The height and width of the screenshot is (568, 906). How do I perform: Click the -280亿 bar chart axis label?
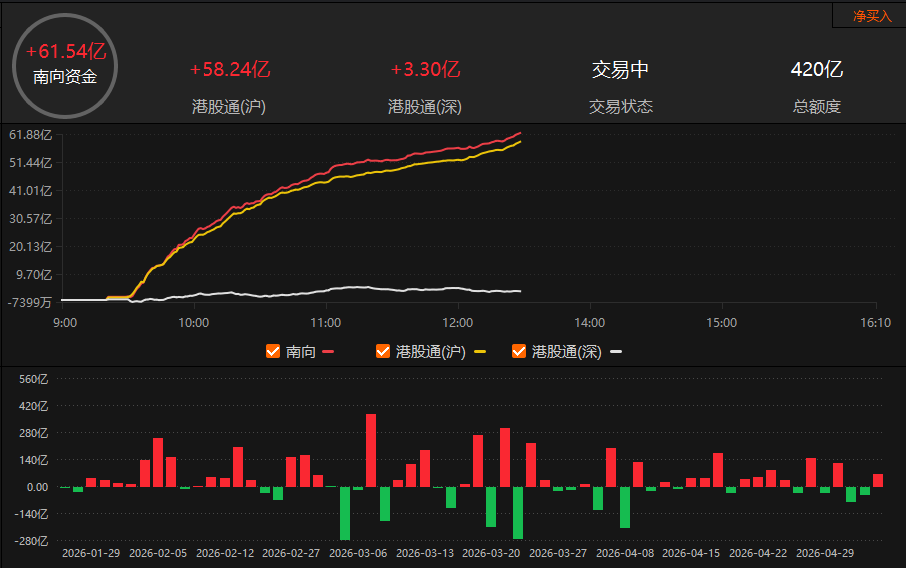(x=32, y=541)
